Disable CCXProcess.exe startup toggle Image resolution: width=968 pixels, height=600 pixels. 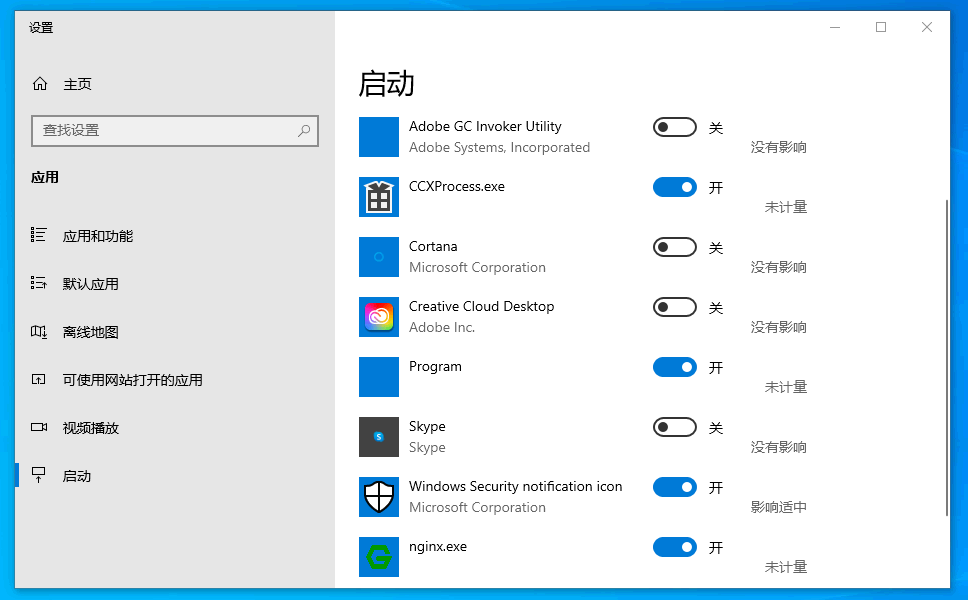pos(675,187)
